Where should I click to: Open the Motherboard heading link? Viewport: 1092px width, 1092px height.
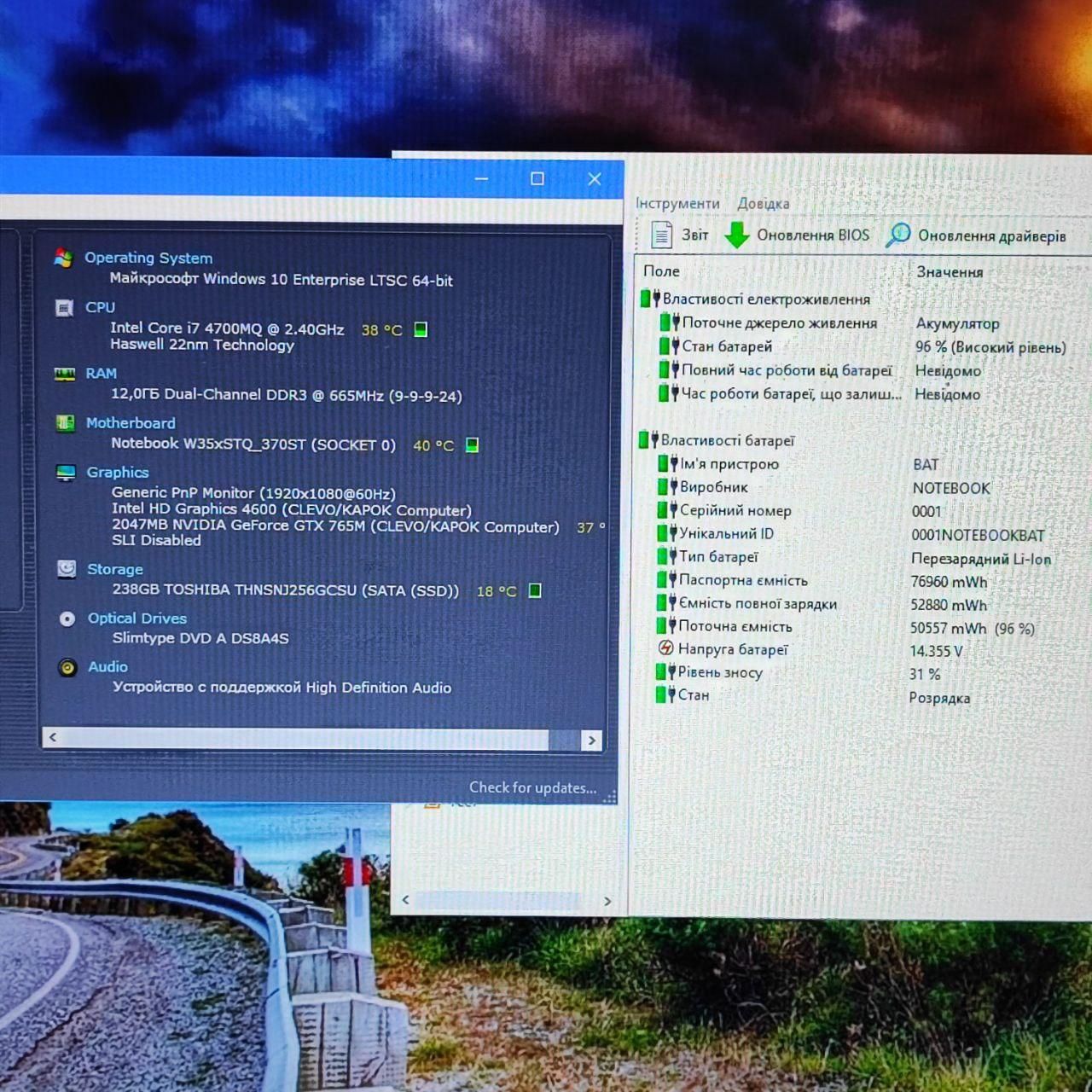pos(131,423)
